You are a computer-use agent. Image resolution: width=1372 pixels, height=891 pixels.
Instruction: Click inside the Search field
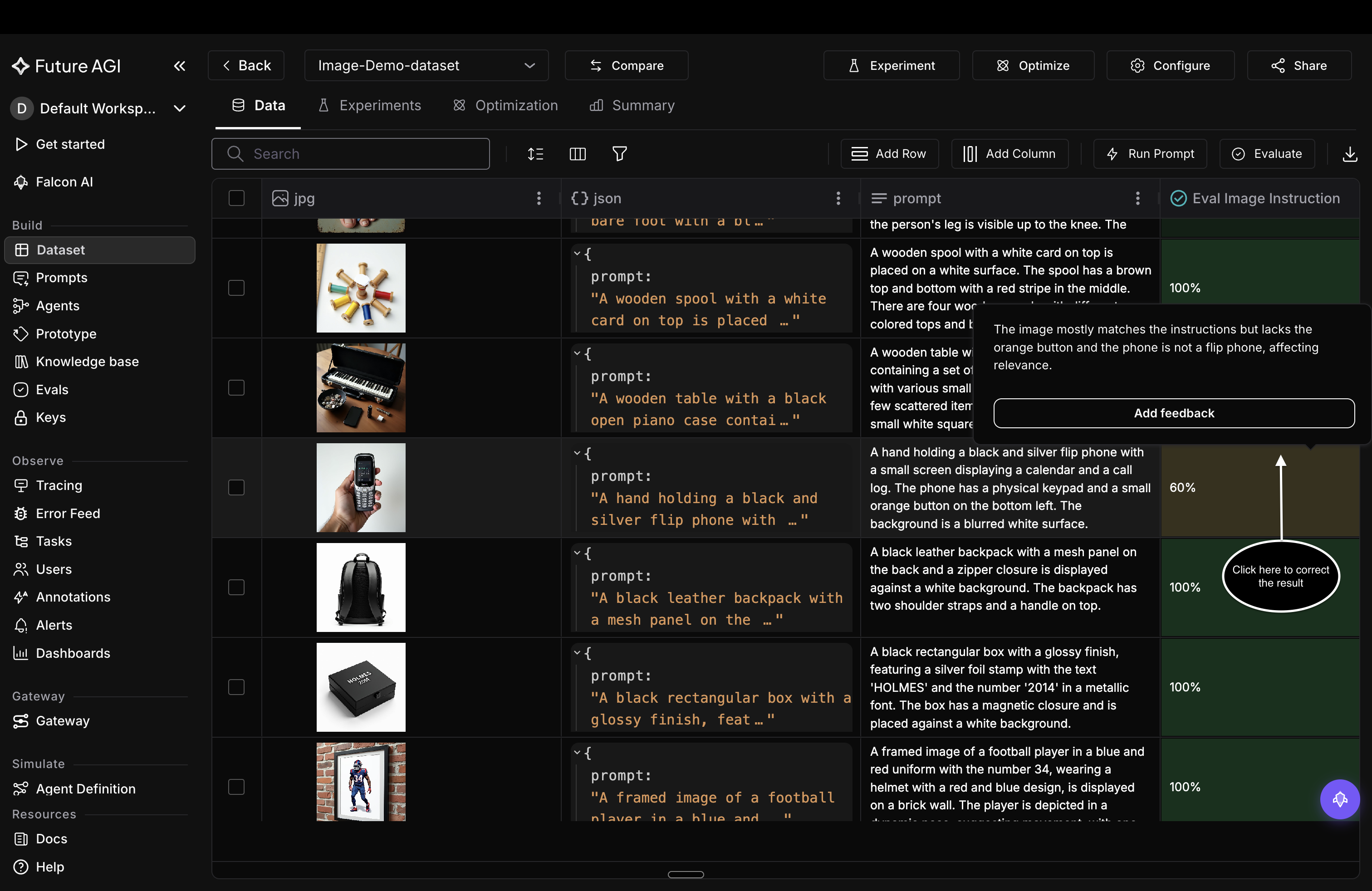(351, 154)
